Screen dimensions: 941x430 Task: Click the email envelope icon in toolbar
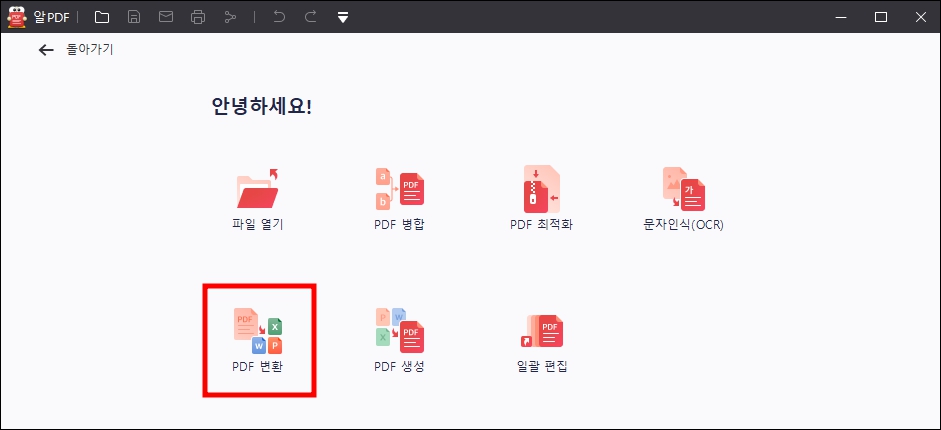166,17
